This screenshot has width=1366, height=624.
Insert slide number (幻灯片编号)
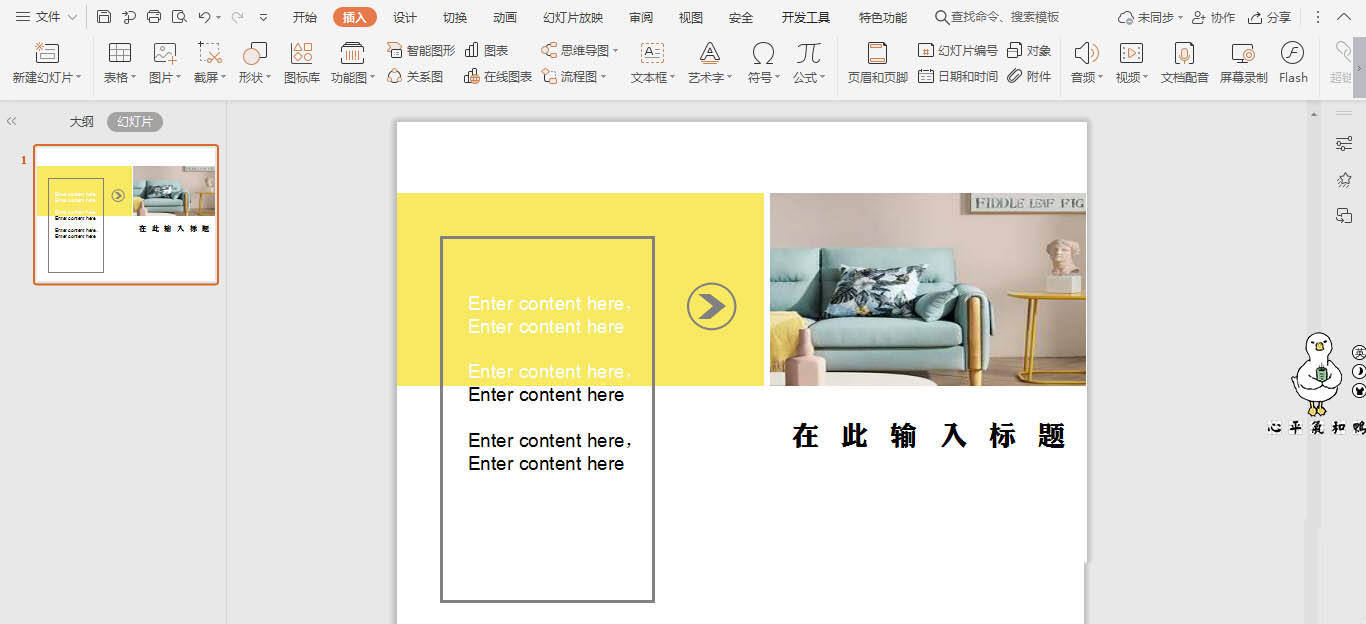click(958, 50)
